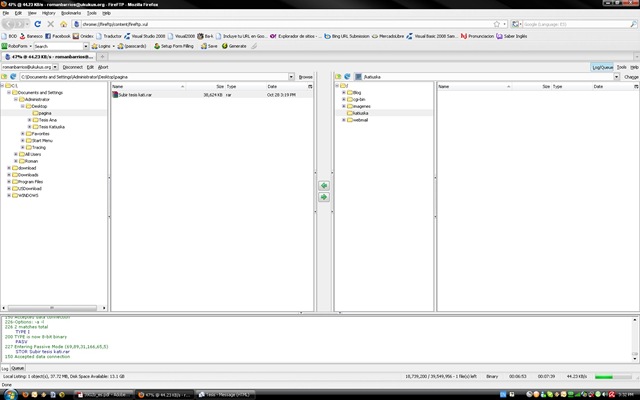Viewport: 640px width, 400px height.
Task: Click the local pane up-directory icon
Action: (4, 77)
